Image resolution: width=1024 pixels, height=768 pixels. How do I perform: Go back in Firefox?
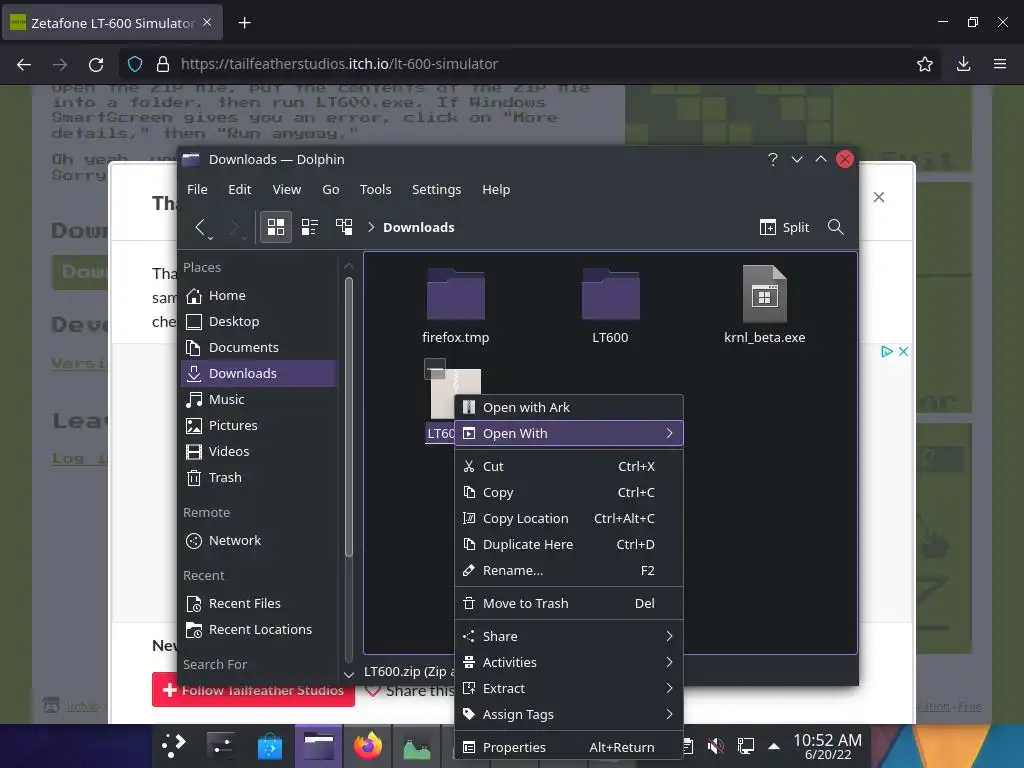24,64
